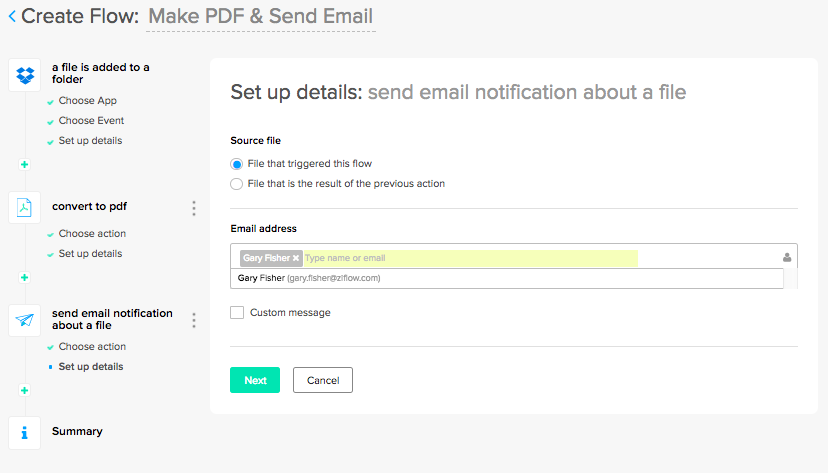
Task: Go to Choose App under Dropbox step
Action: pos(87,101)
